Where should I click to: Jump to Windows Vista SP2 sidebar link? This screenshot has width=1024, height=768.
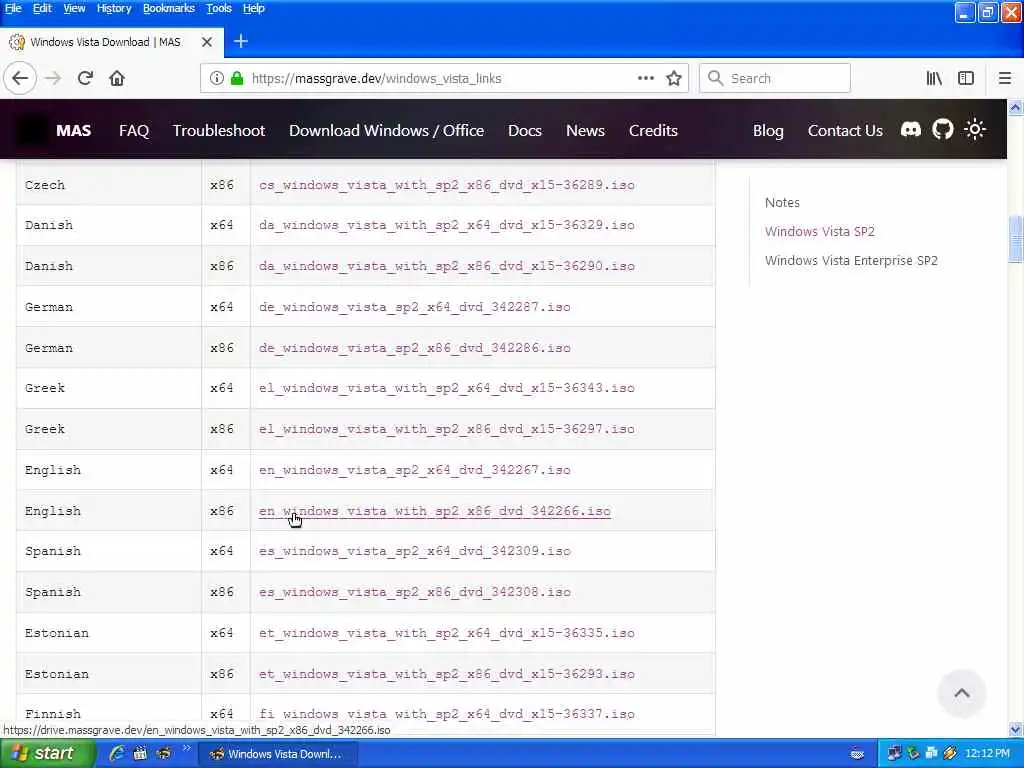coord(820,231)
